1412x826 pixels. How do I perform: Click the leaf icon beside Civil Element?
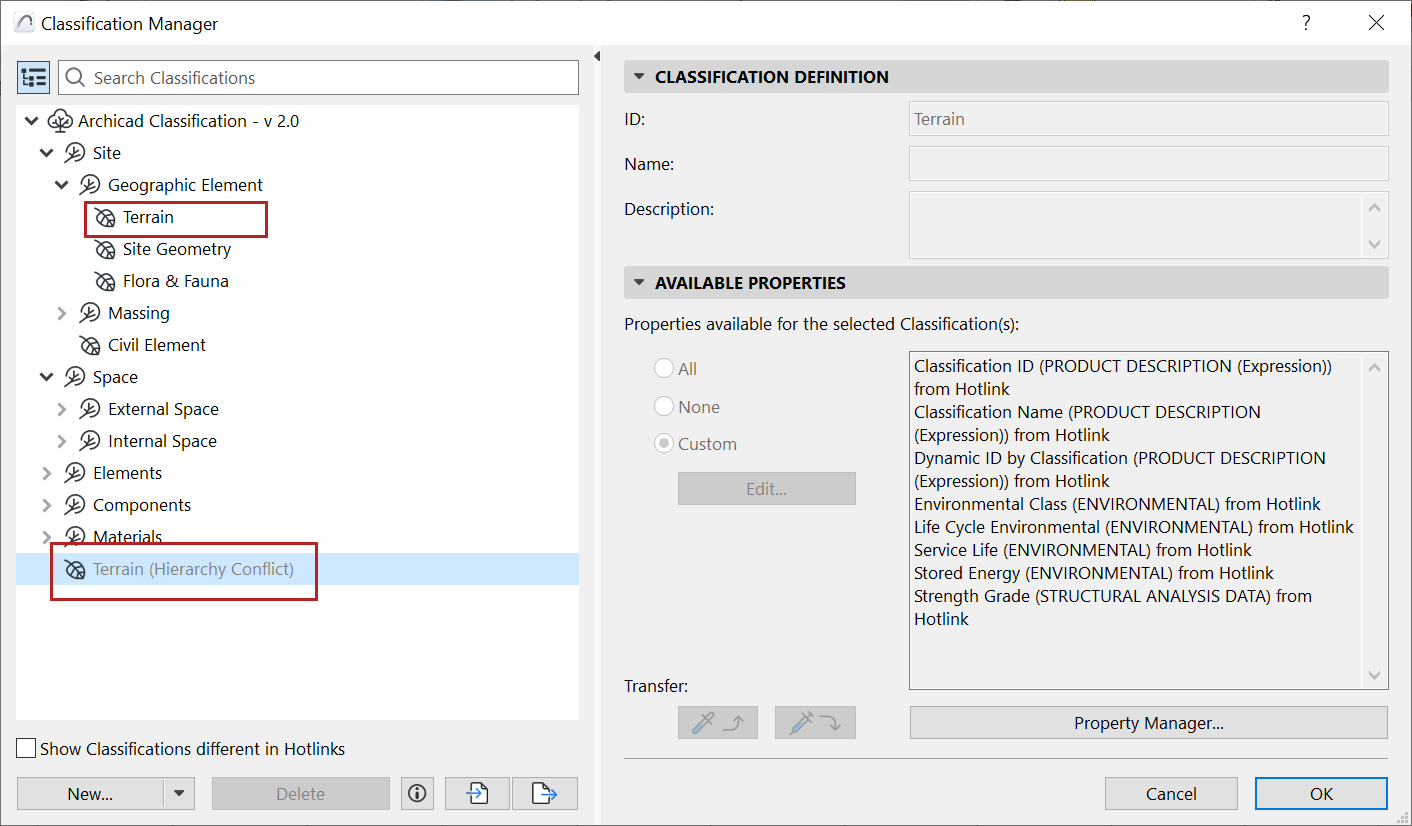click(90, 345)
